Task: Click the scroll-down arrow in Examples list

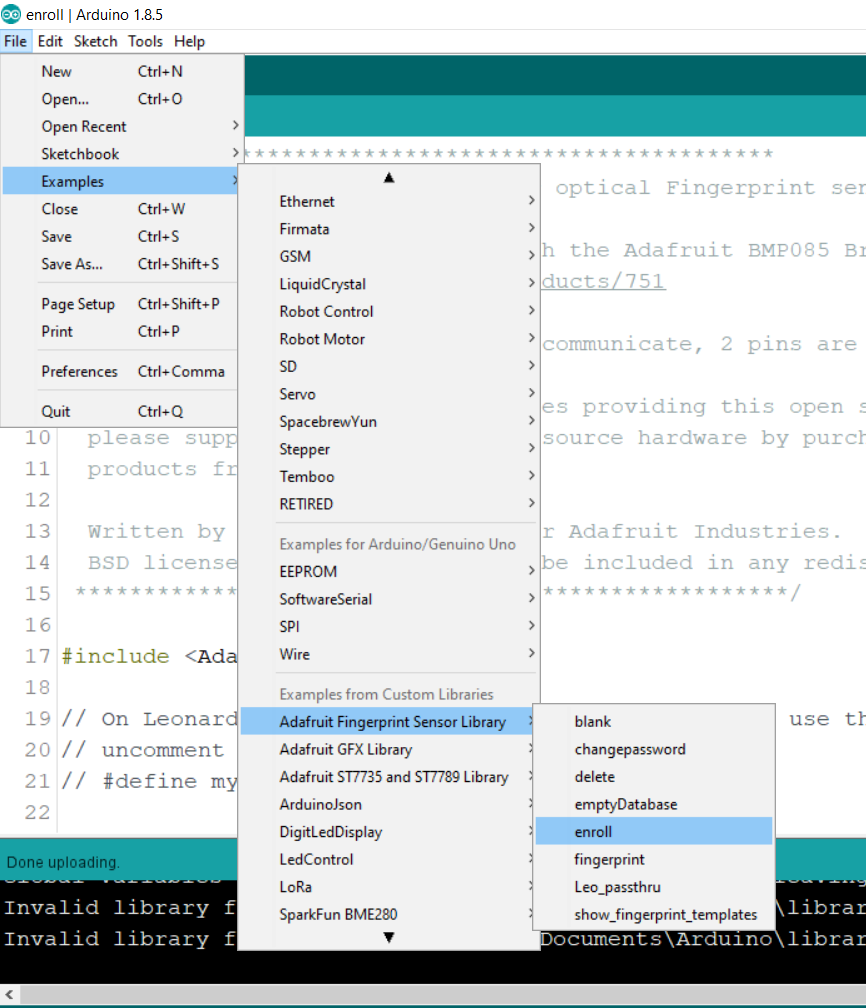Action: 389,937
